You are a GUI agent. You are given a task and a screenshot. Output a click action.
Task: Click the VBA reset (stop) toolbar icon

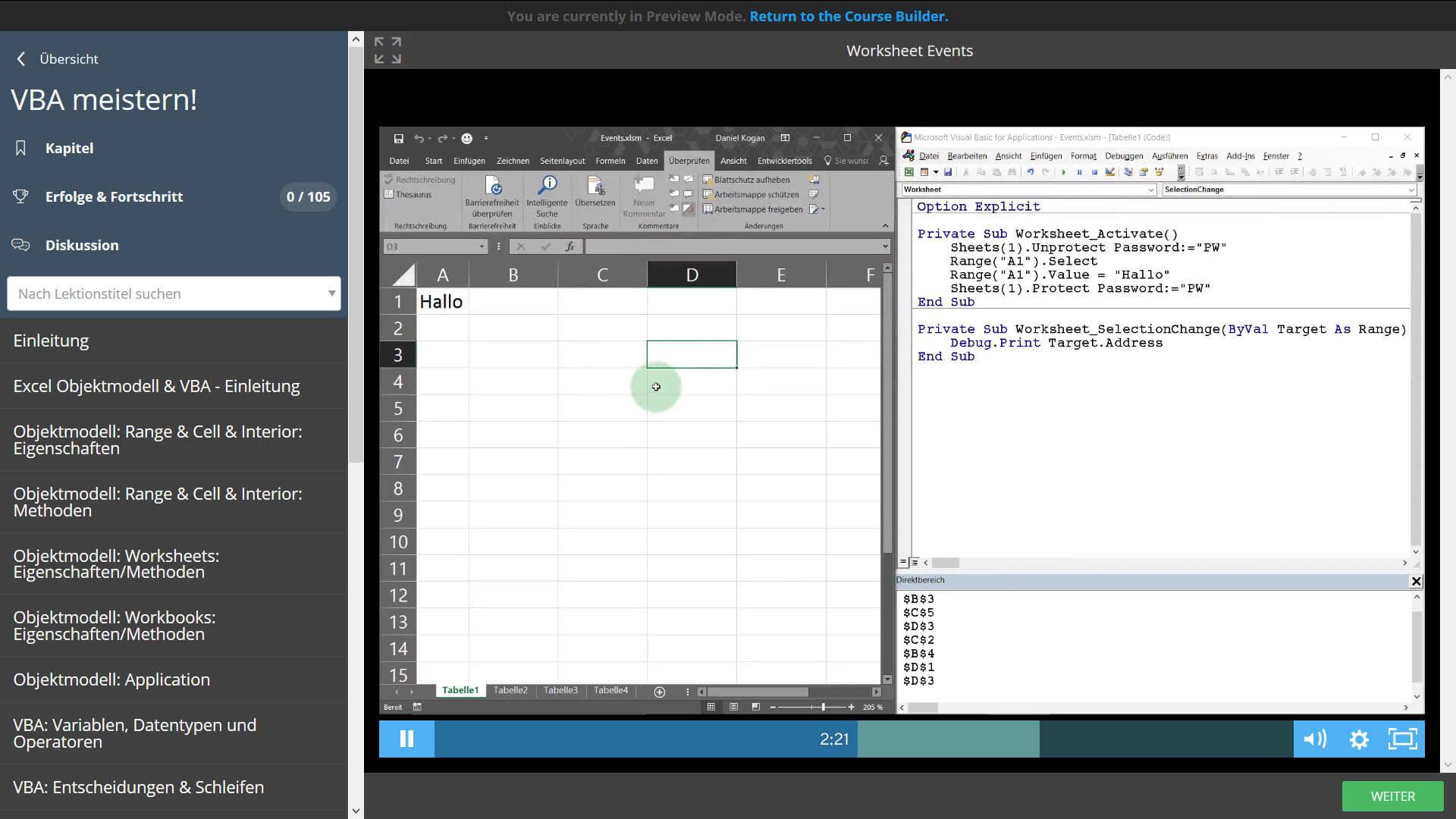click(x=1094, y=172)
